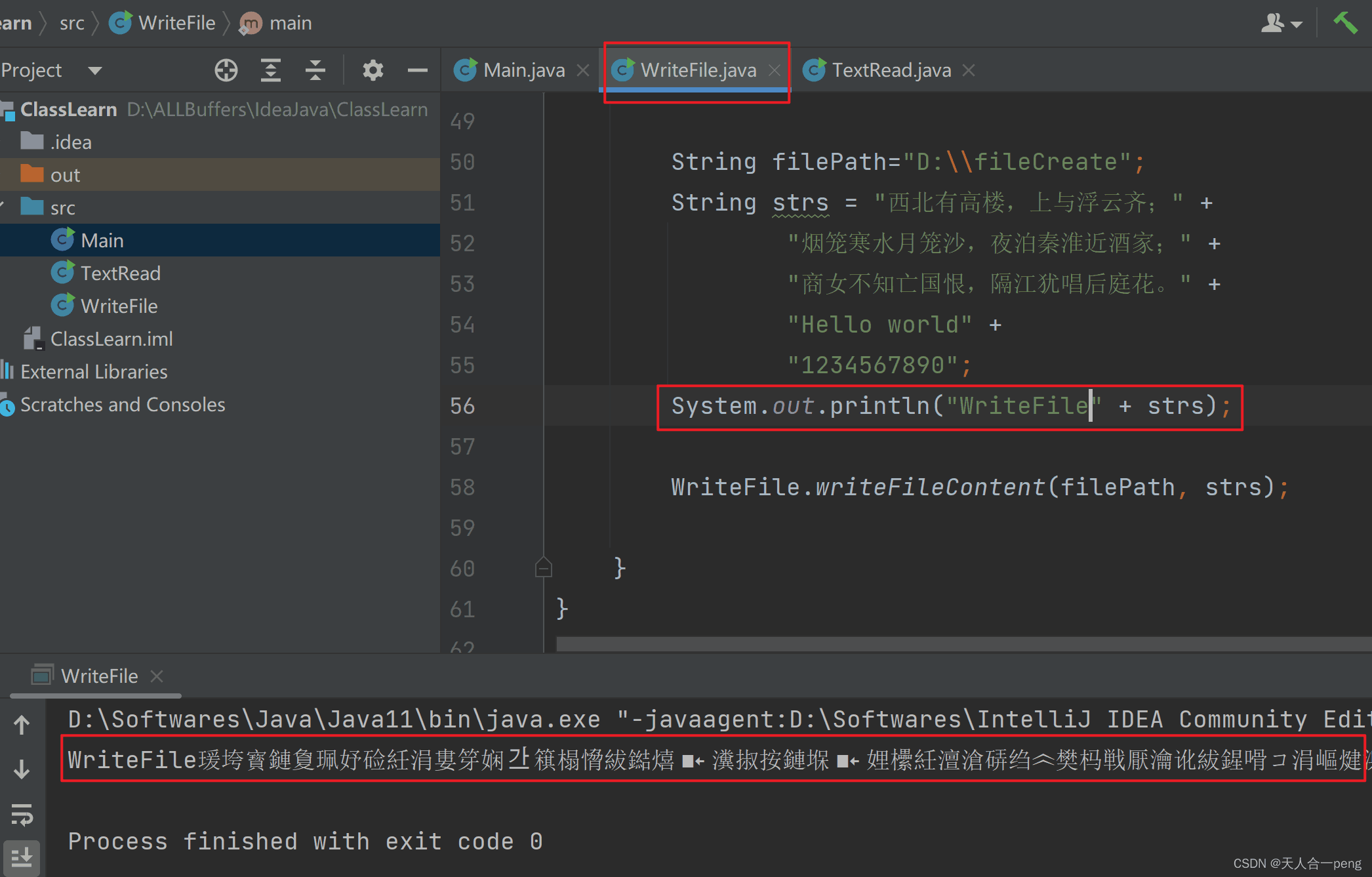
Task: Open ClassLearn.iml in project tree
Action: point(111,339)
